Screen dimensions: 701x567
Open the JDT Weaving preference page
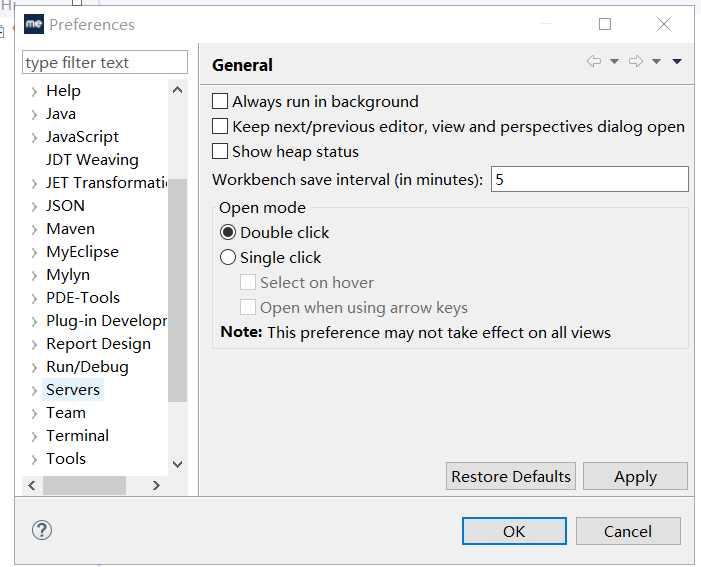pyautogui.click(x=92, y=160)
